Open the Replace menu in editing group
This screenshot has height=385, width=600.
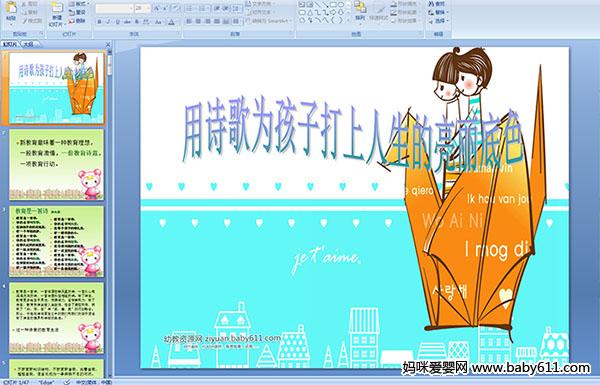click(x=438, y=12)
